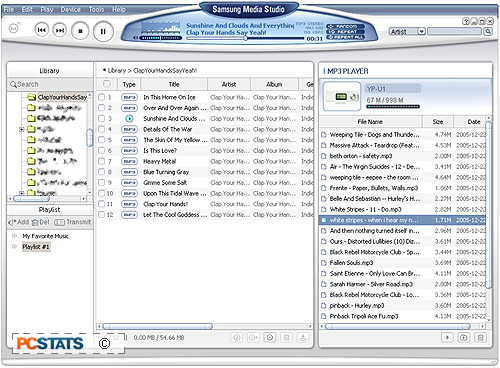The image size is (500, 368).
Task: Open the Tools menu
Action: point(97,10)
